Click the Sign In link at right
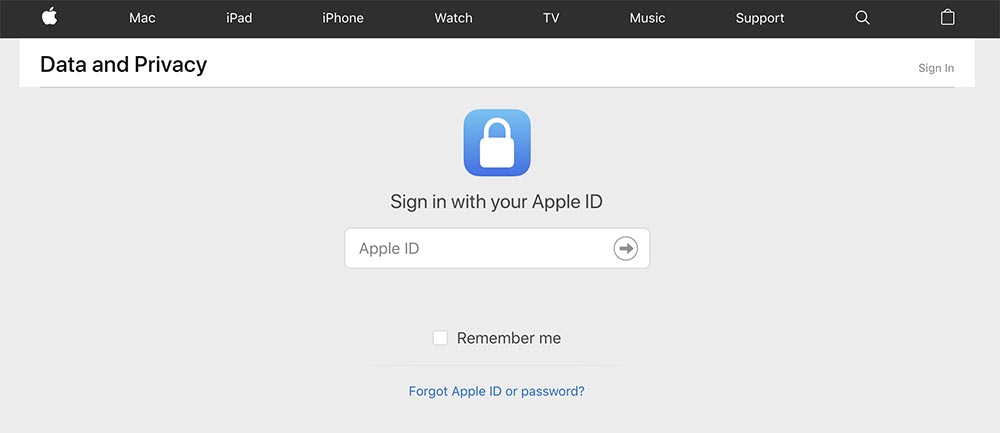The image size is (1000, 433). click(x=936, y=68)
